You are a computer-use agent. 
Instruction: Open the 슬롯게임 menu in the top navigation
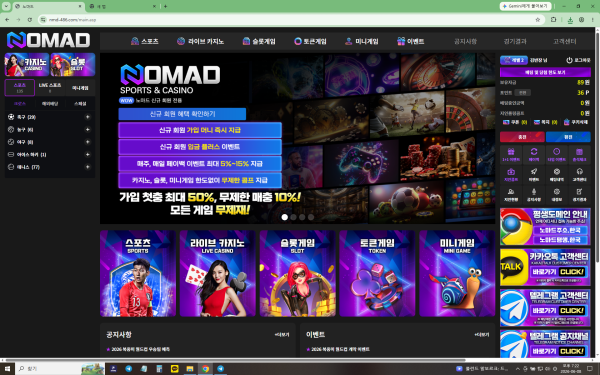[259, 41]
